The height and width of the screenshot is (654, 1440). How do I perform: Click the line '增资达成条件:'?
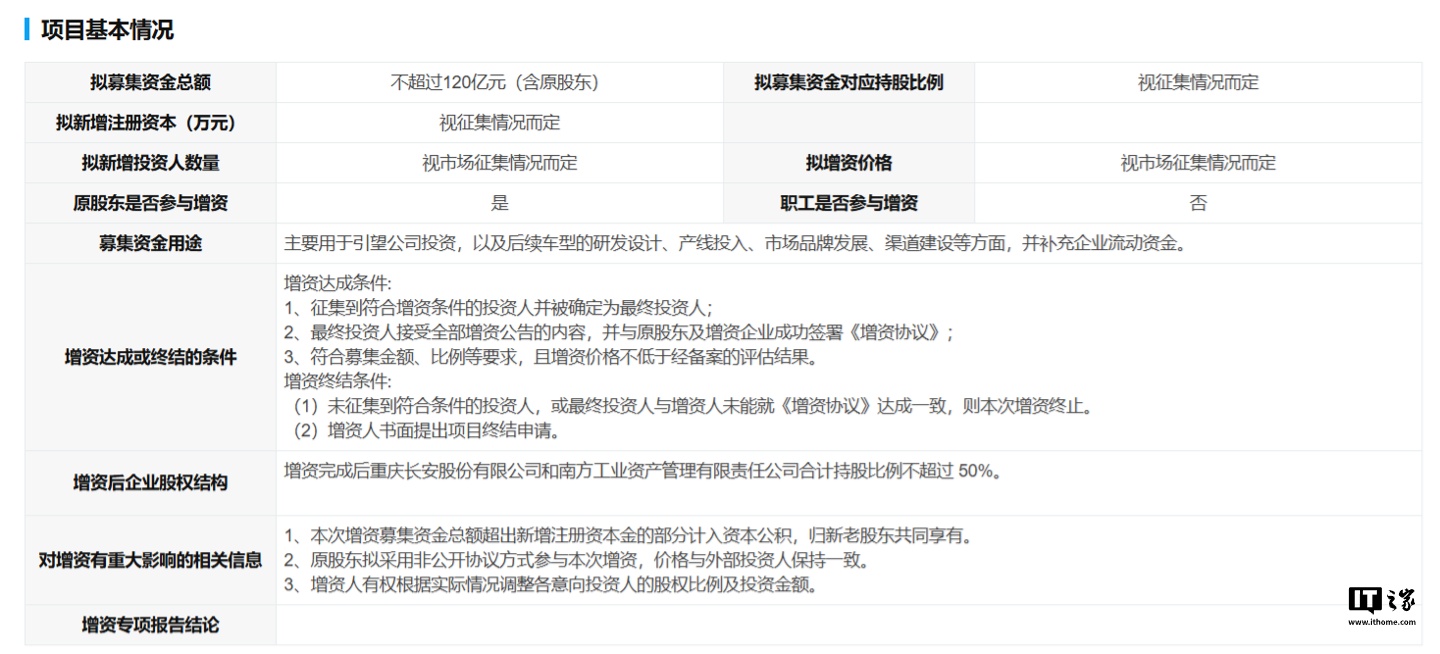pyautogui.click(x=338, y=283)
